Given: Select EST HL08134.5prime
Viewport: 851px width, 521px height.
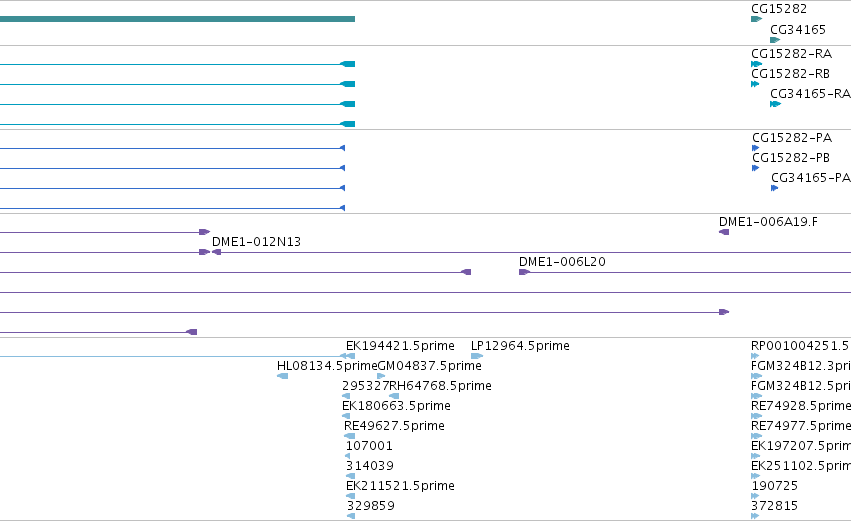Looking at the screenshot, I should tap(327, 366).
